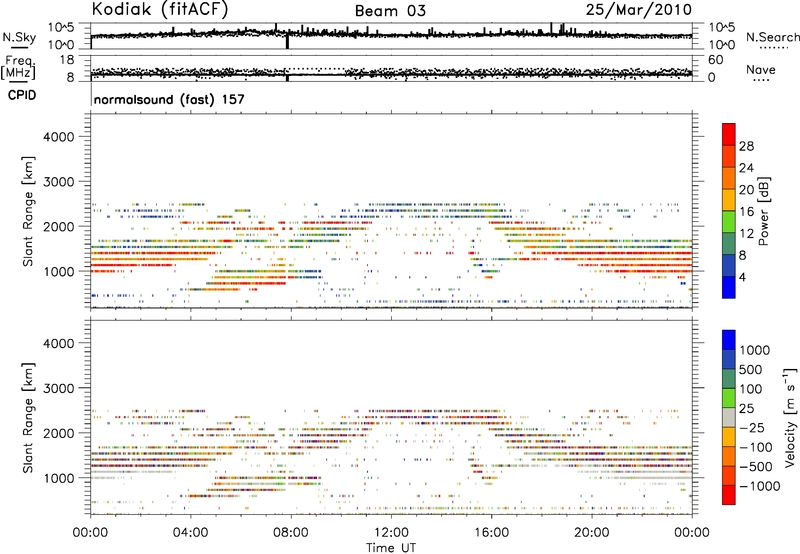This screenshot has width=800, height=554.
Task: Click the '4000' tick on power panel axis
Action: (x=58, y=137)
